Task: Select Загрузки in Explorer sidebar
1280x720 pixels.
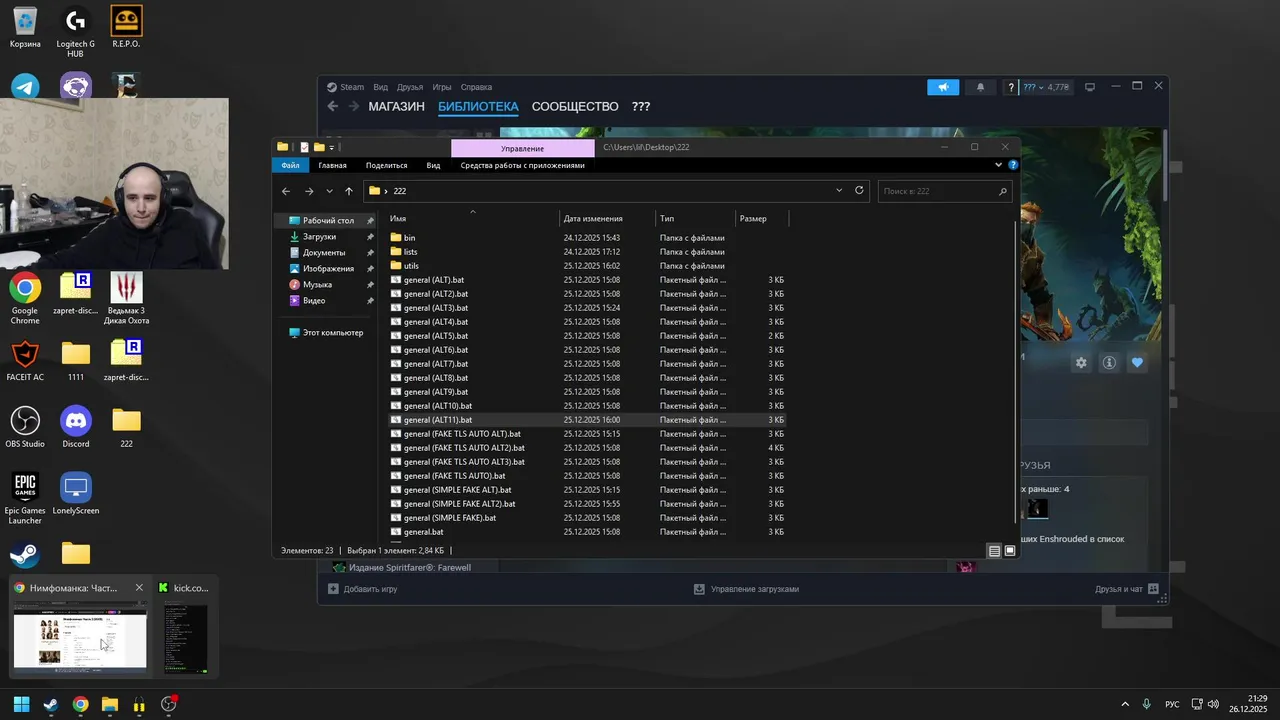Action: coord(319,237)
